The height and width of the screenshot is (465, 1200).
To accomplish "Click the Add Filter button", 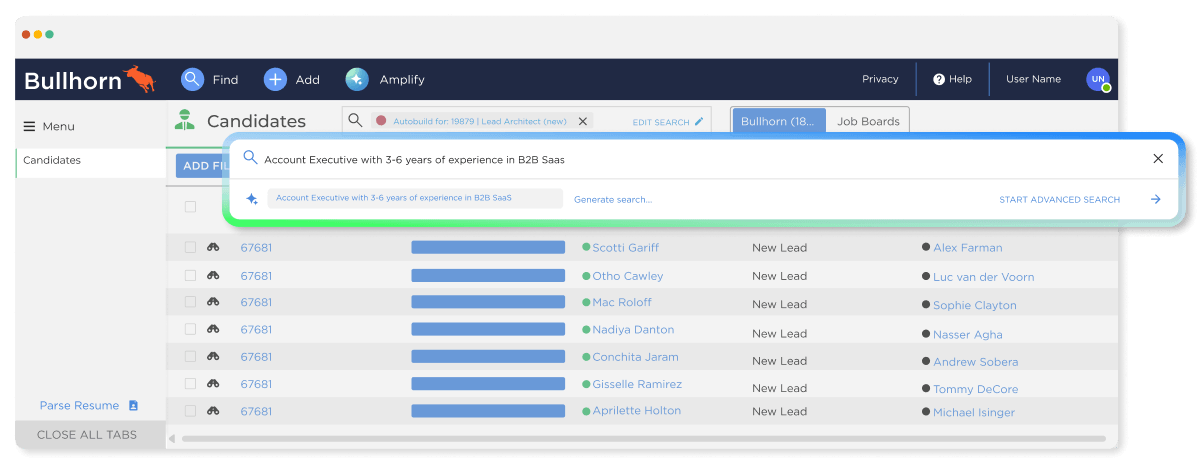I will pyautogui.click(x=204, y=166).
